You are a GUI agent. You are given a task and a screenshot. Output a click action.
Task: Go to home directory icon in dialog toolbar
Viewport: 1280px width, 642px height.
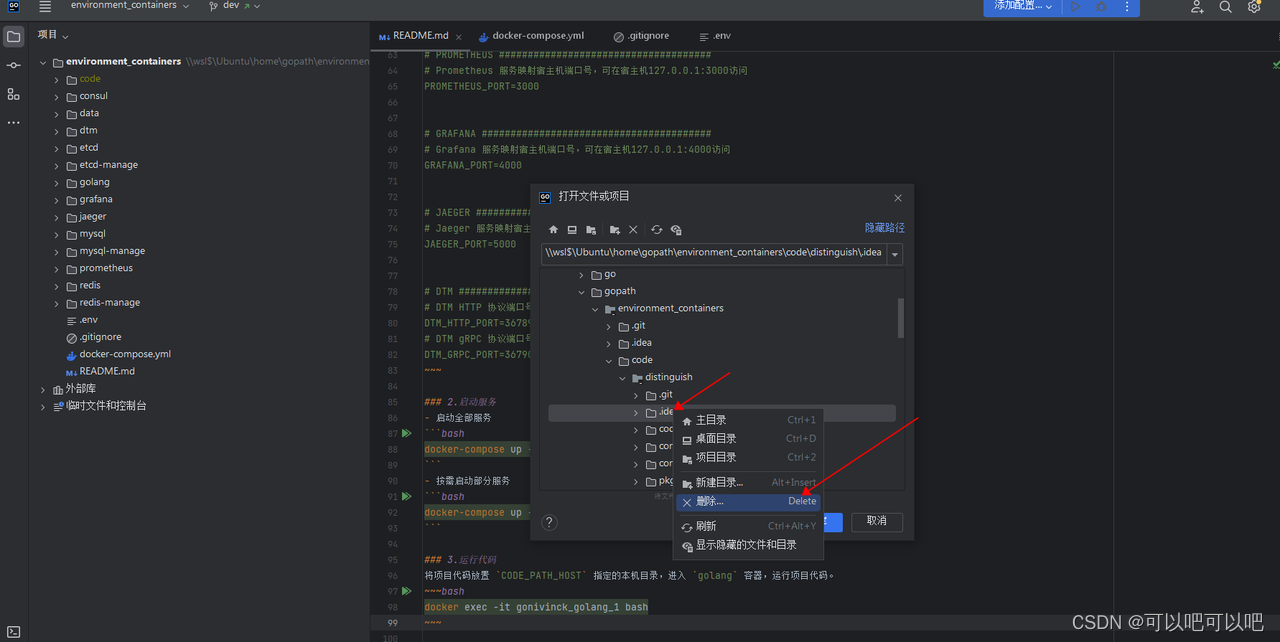pyautogui.click(x=553, y=230)
